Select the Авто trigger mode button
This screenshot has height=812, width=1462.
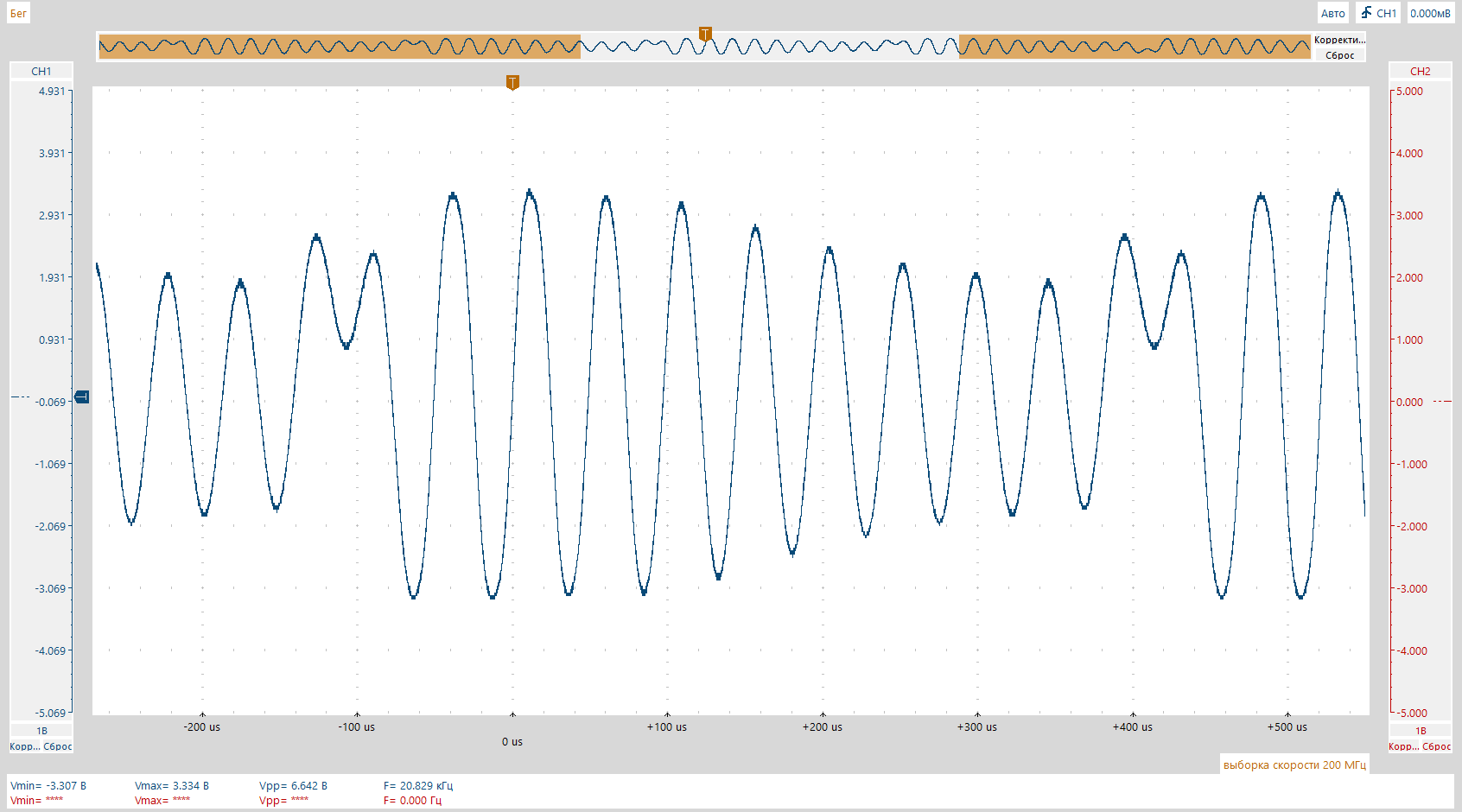[1332, 13]
